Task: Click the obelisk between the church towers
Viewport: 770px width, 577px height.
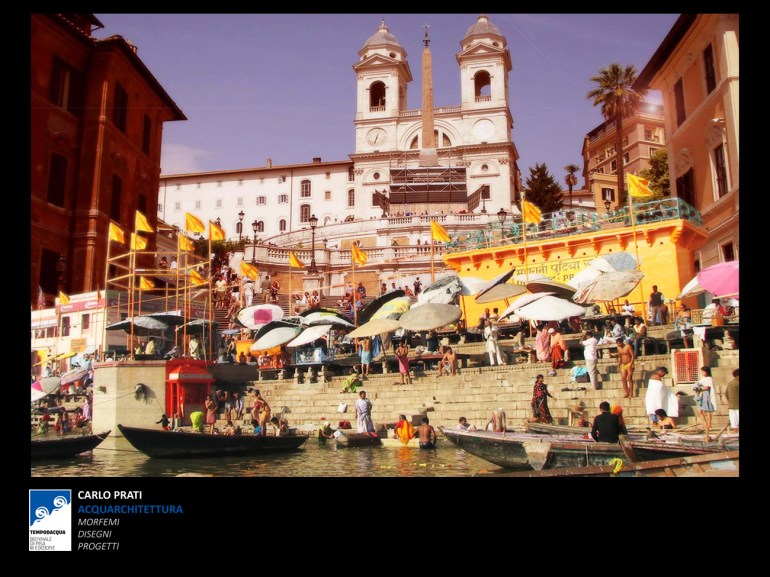Action: (x=427, y=100)
